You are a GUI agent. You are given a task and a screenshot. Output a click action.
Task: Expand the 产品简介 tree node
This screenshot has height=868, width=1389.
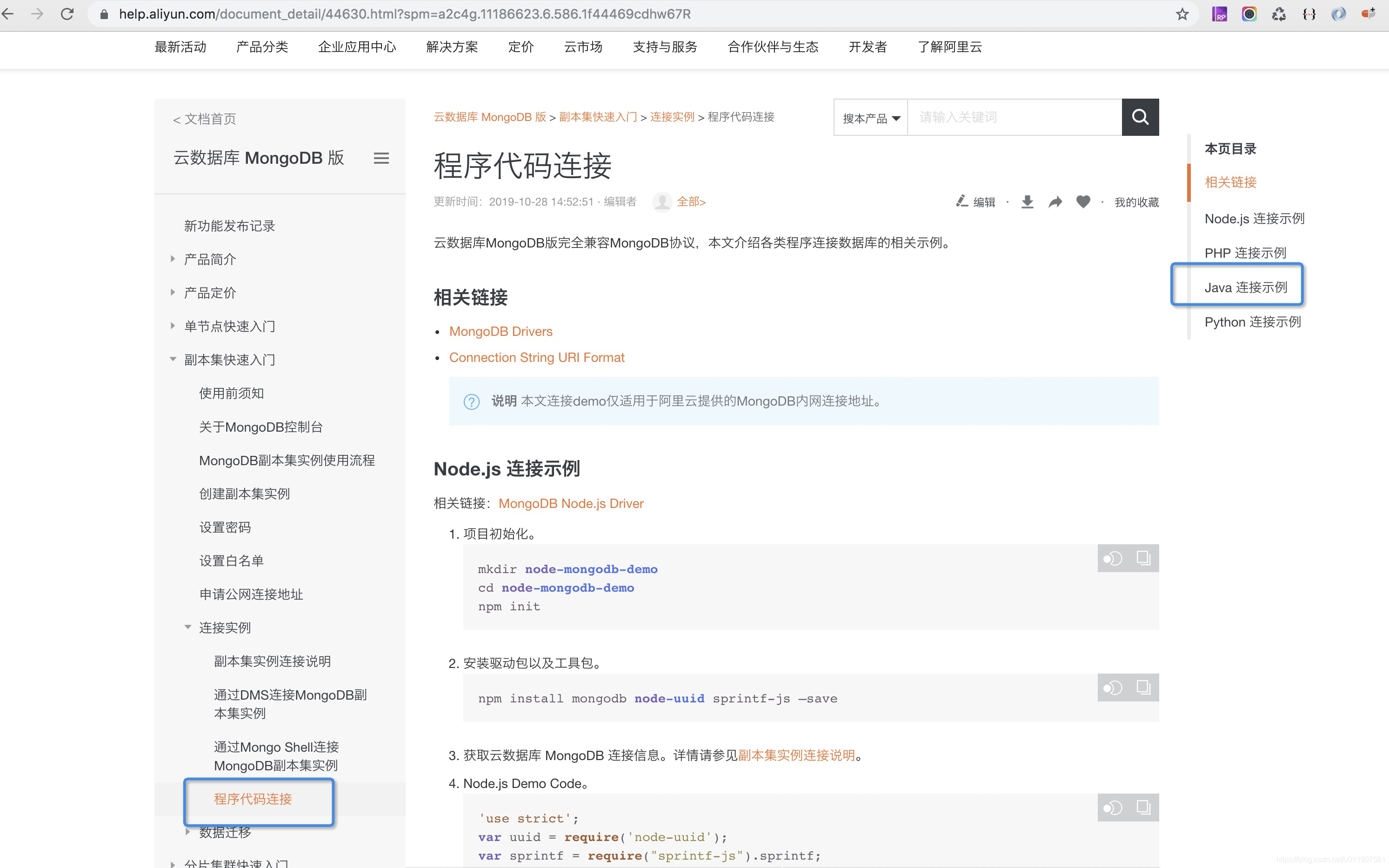click(172, 259)
